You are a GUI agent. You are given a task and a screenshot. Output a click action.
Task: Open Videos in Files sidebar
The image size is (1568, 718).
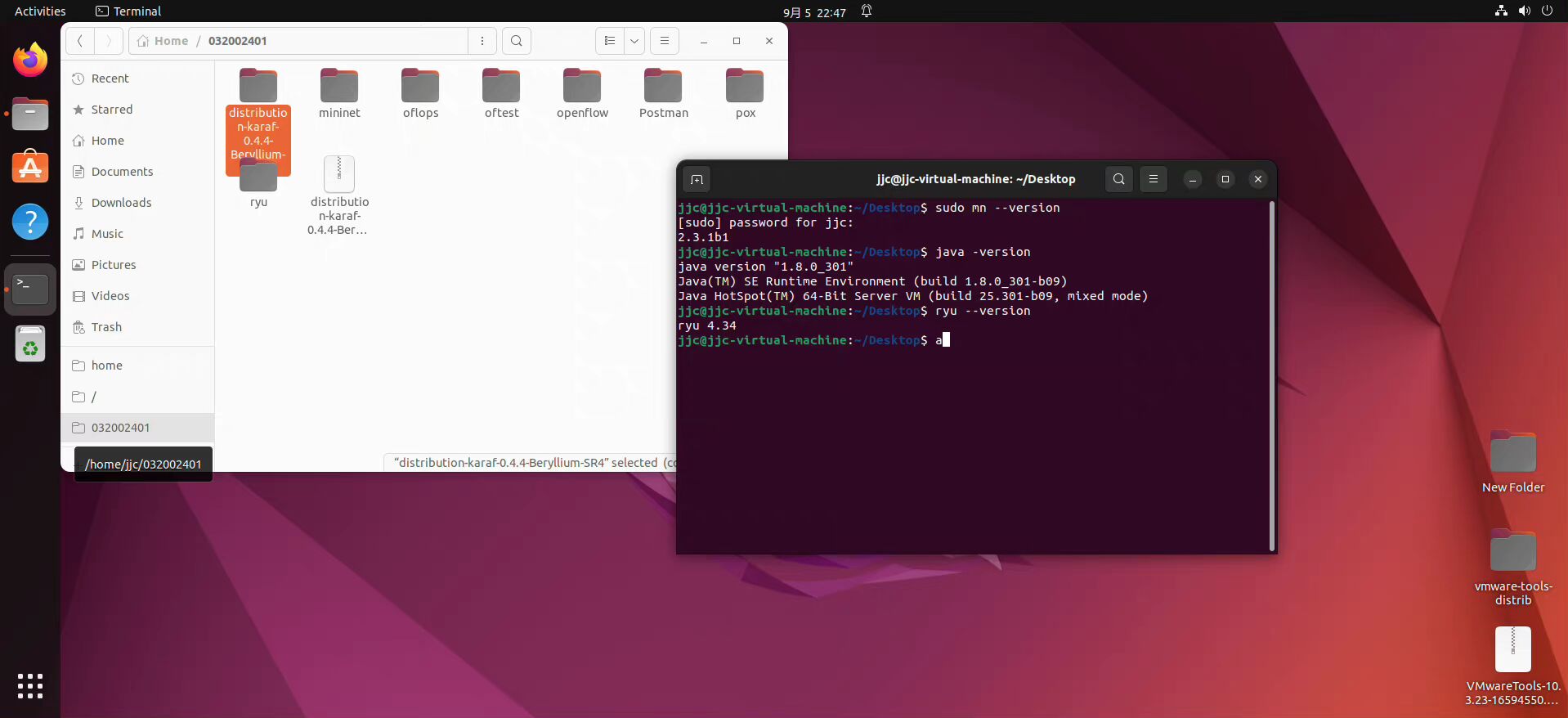137,296
